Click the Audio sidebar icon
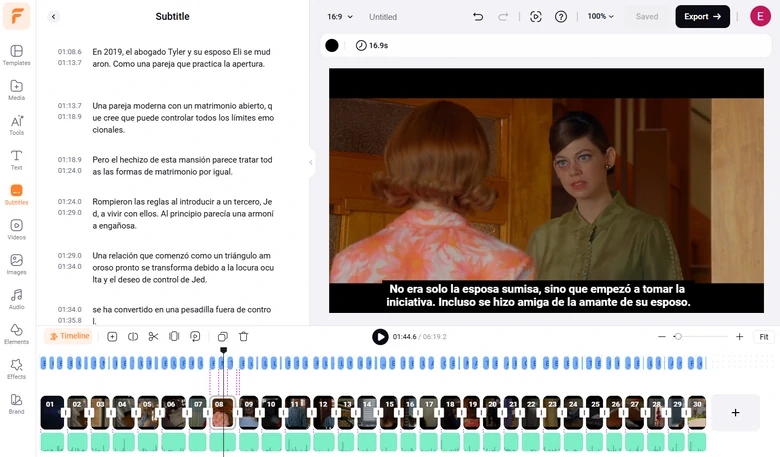 [x=16, y=298]
